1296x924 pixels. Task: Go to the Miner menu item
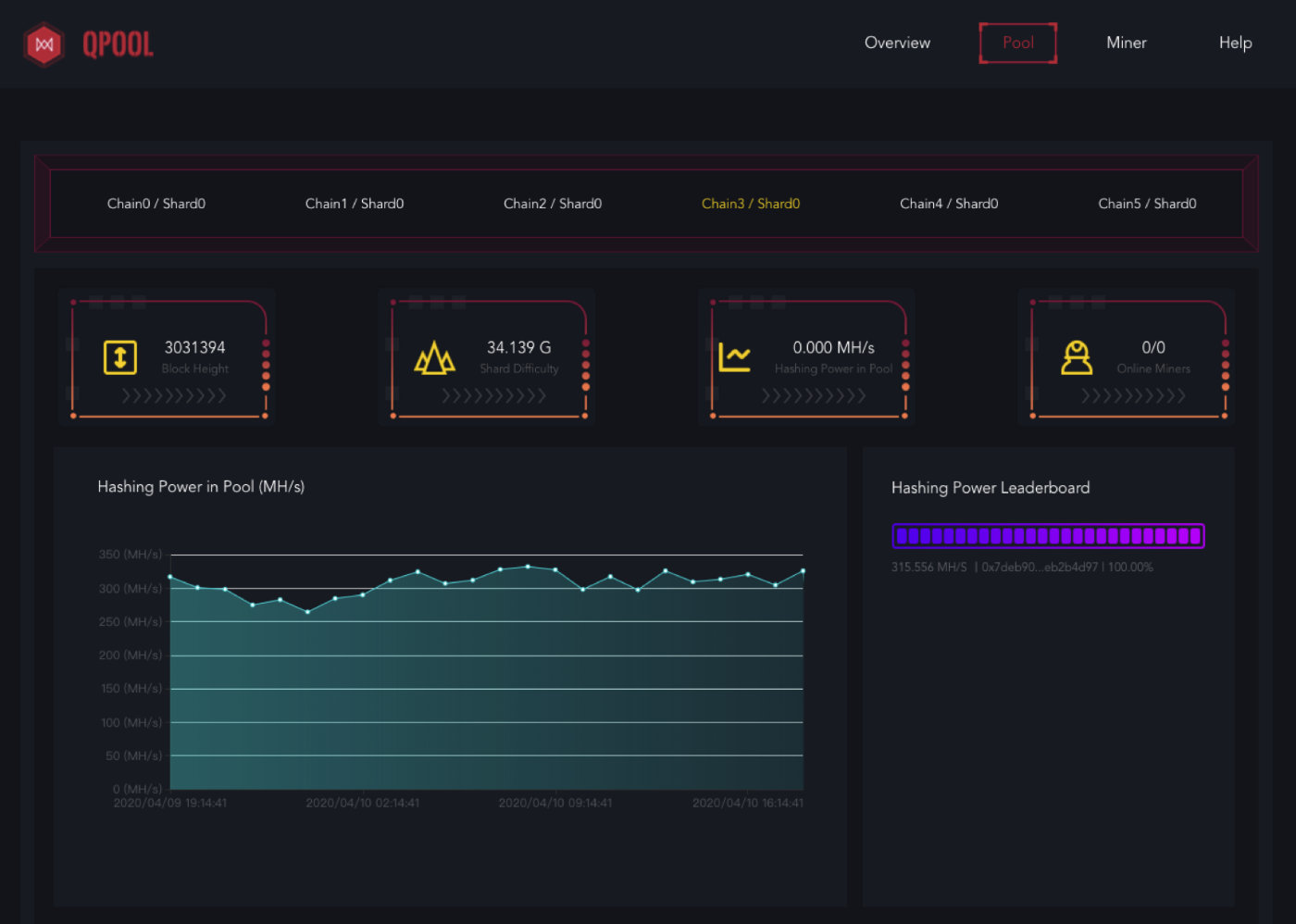coord(1126,43)
